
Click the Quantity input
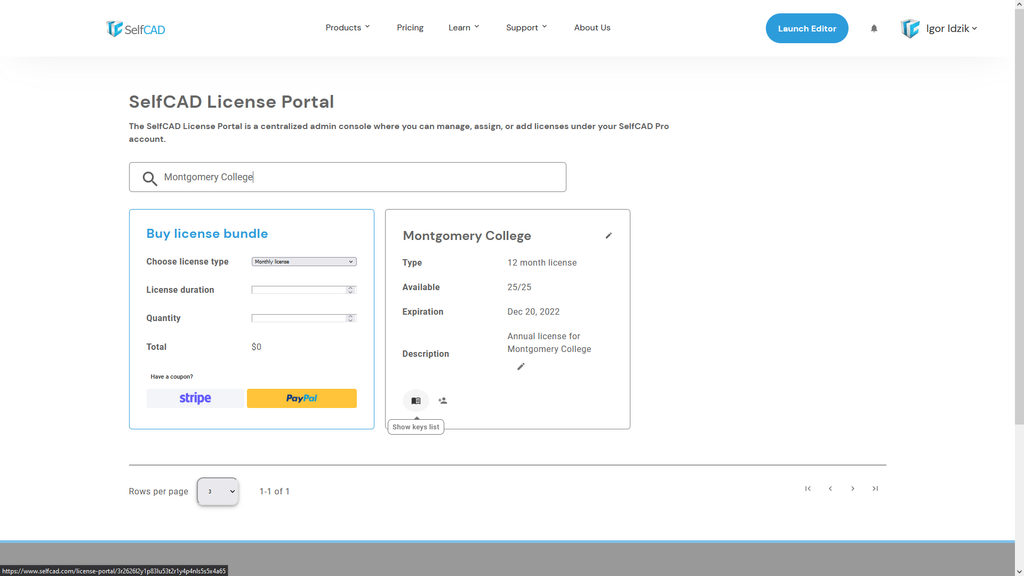coord(304,318)
